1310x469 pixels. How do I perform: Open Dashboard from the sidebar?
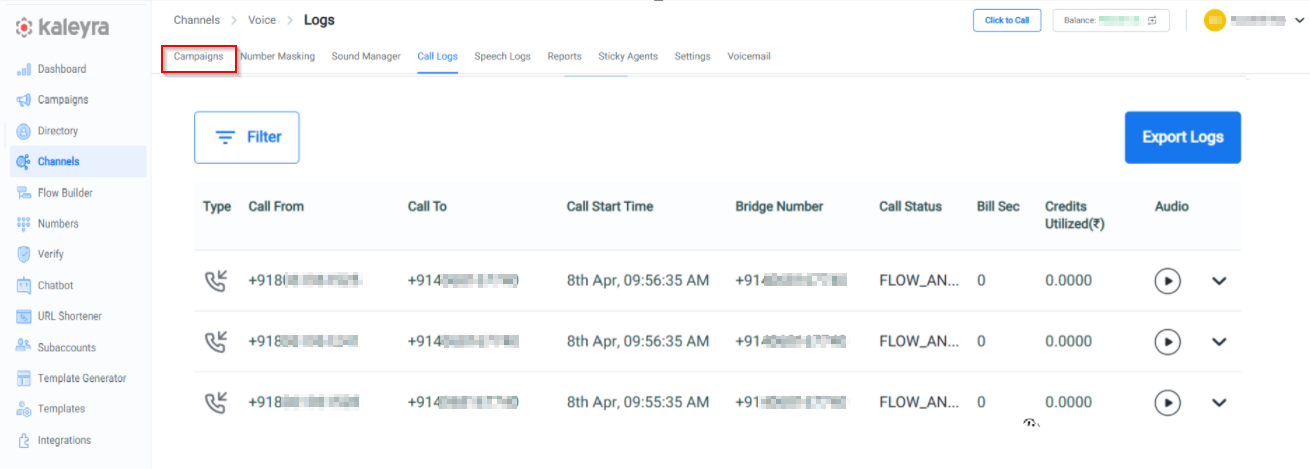(x=62, y=69)
